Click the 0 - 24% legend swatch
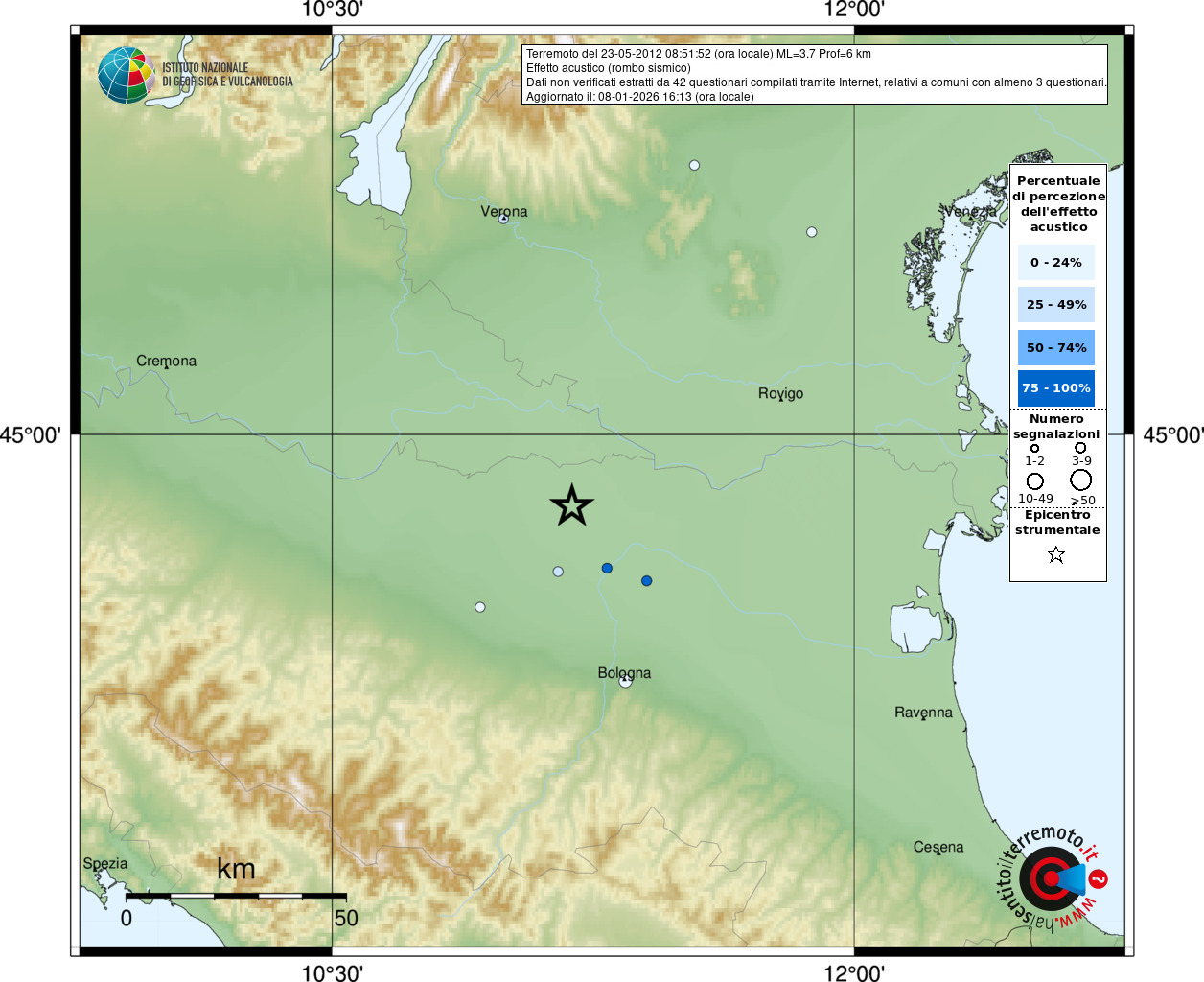The image size is (1204, 982). (x=1055, y=262)
